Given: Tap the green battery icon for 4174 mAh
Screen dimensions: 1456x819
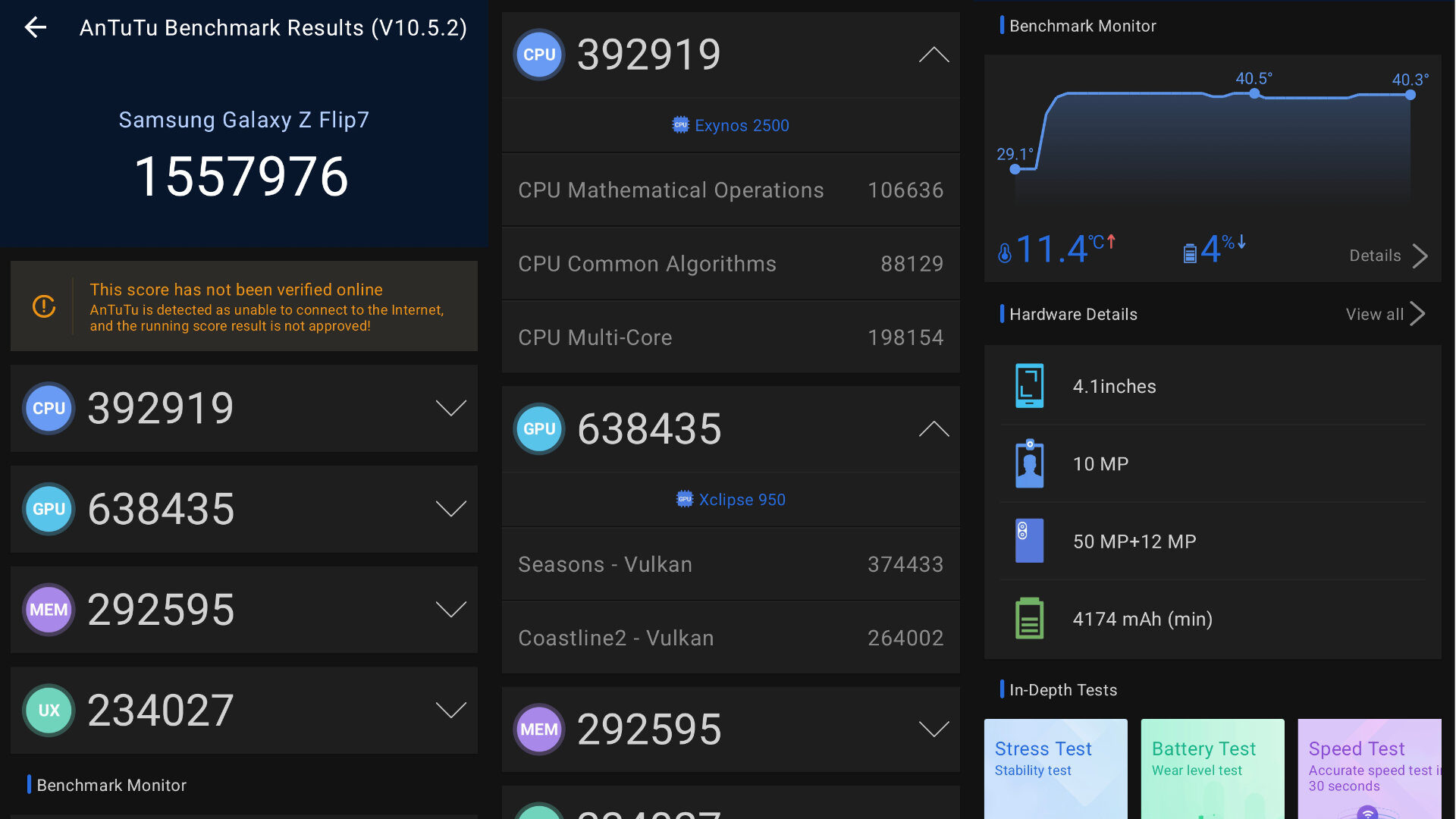Looking at the screenshot, I should pyautogui.click(x=1030, y=618).
